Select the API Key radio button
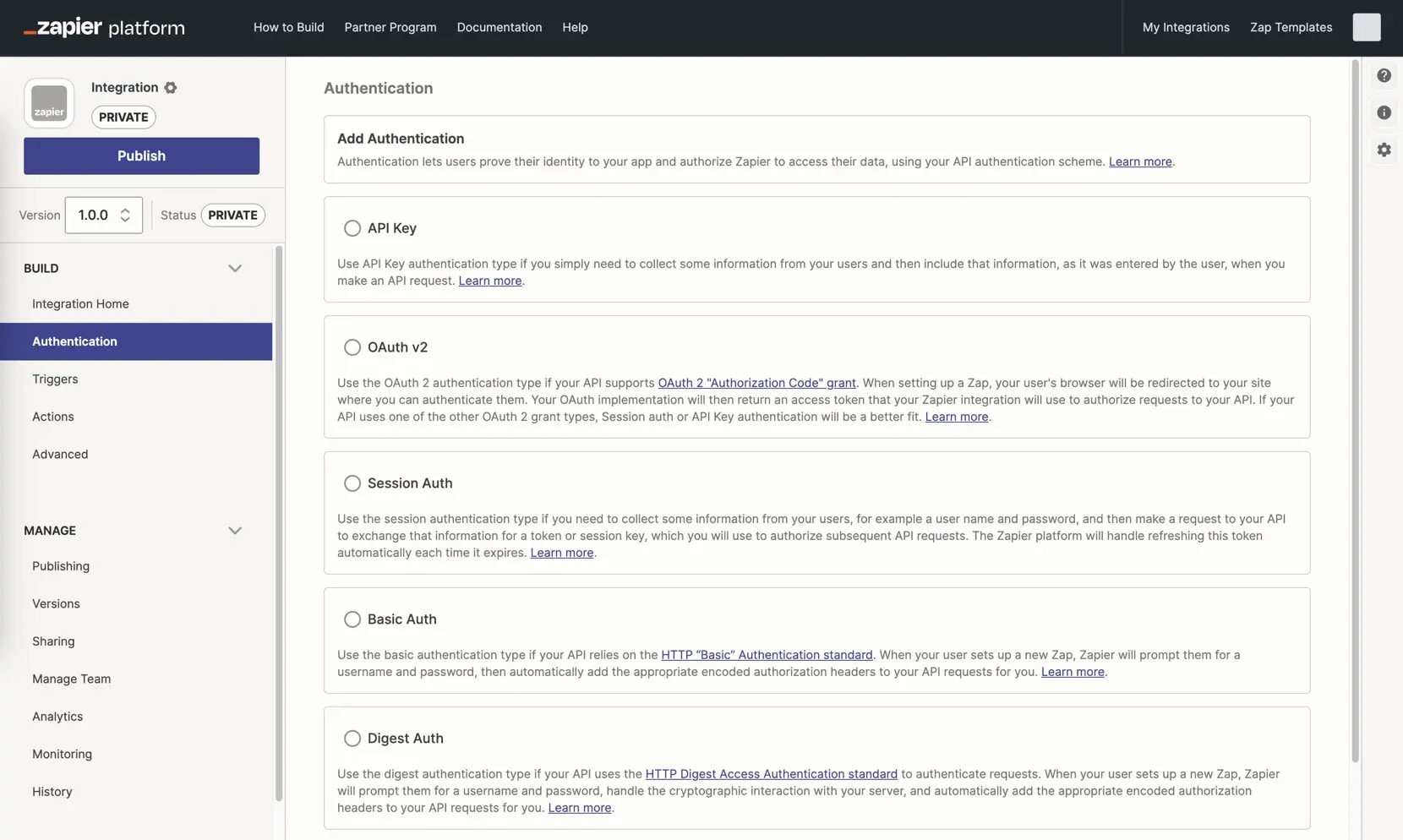 pyautogui.click(x=352, y=228)
